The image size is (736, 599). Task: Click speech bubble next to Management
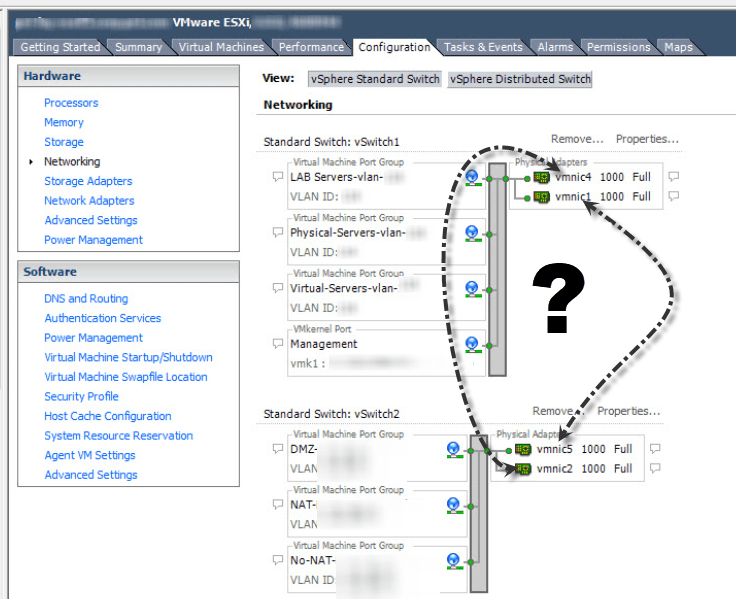point(278,344)
